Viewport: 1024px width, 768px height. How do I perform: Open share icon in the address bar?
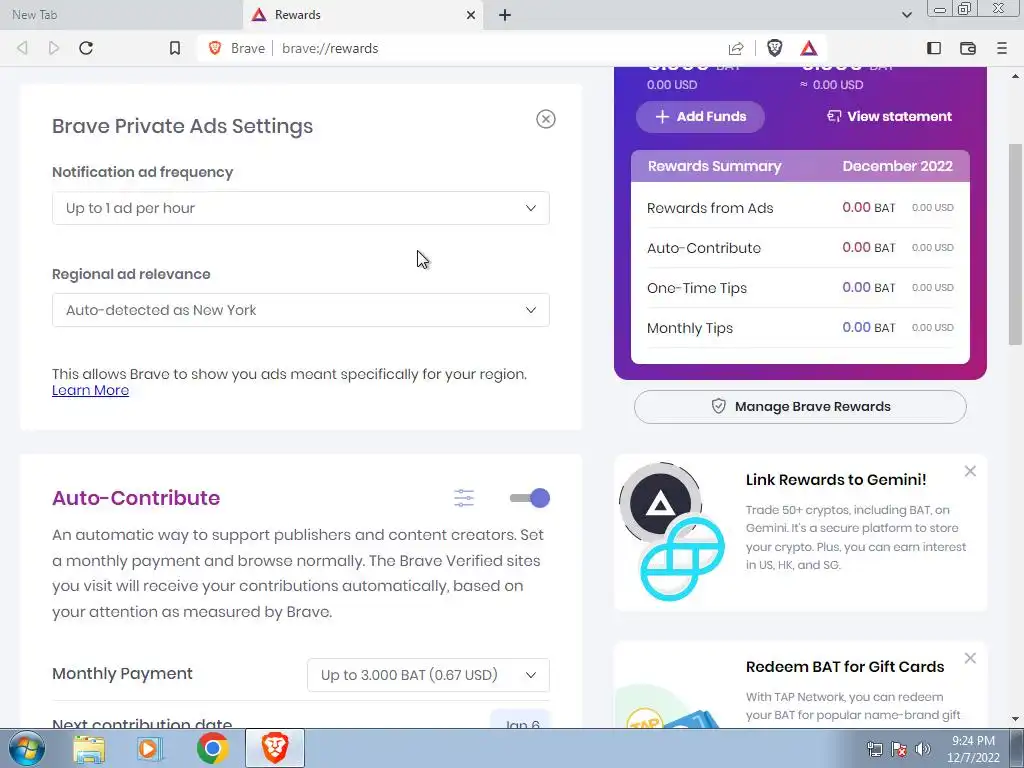736,48
